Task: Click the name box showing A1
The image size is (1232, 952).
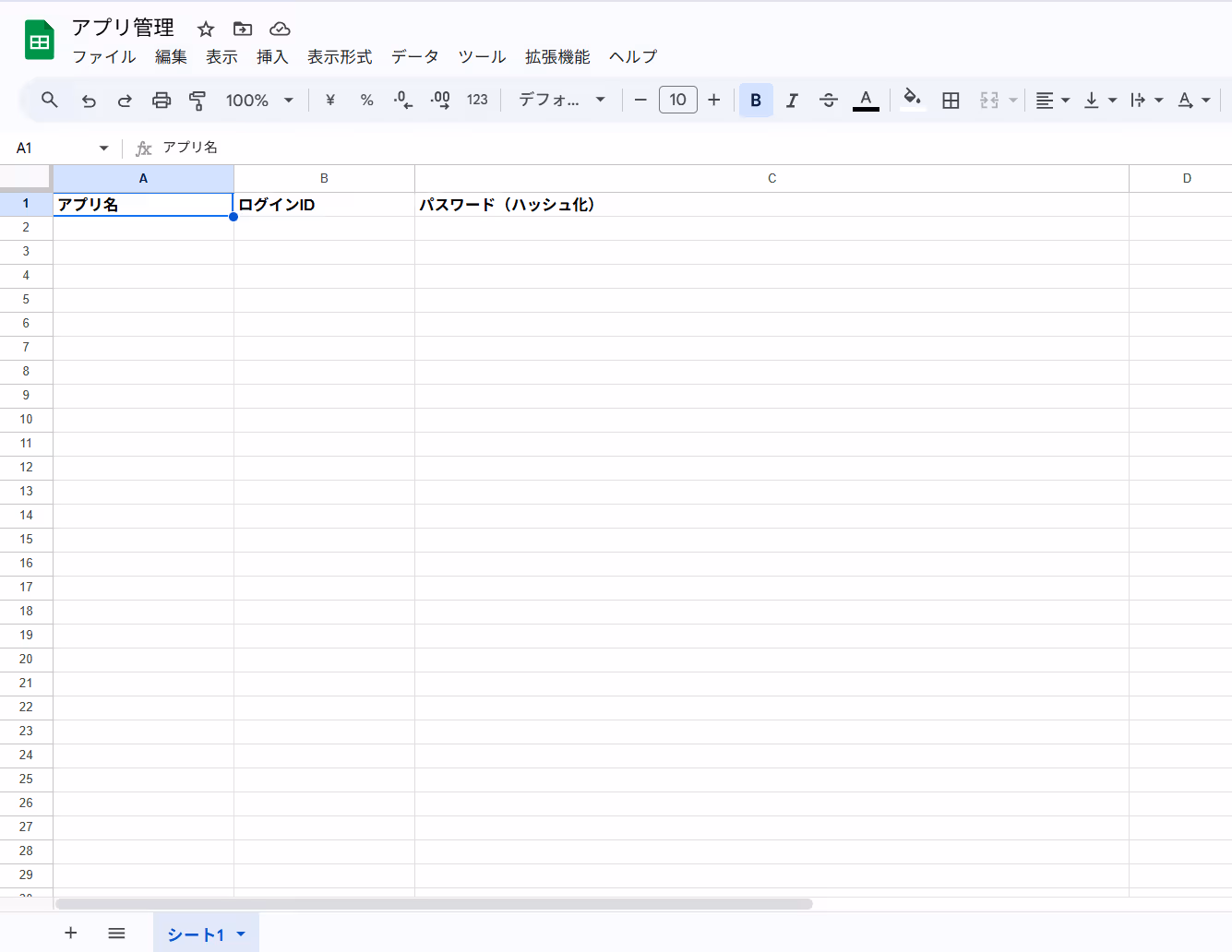Action: click(54, 148)
